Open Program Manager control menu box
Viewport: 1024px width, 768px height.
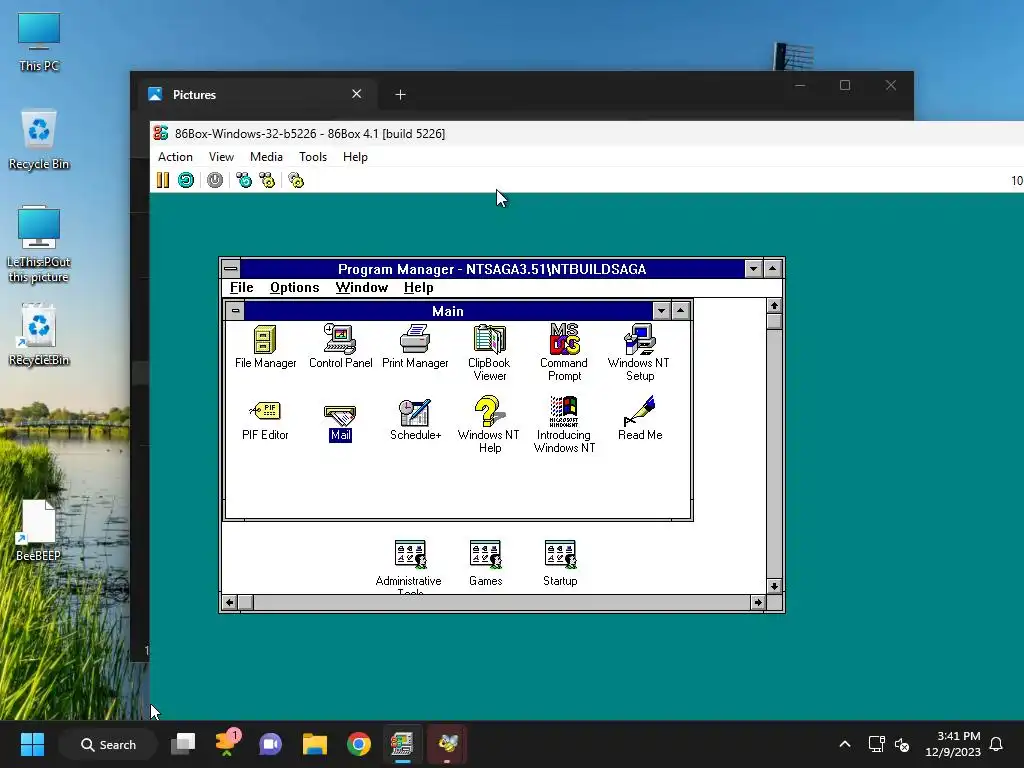point(231,268)
